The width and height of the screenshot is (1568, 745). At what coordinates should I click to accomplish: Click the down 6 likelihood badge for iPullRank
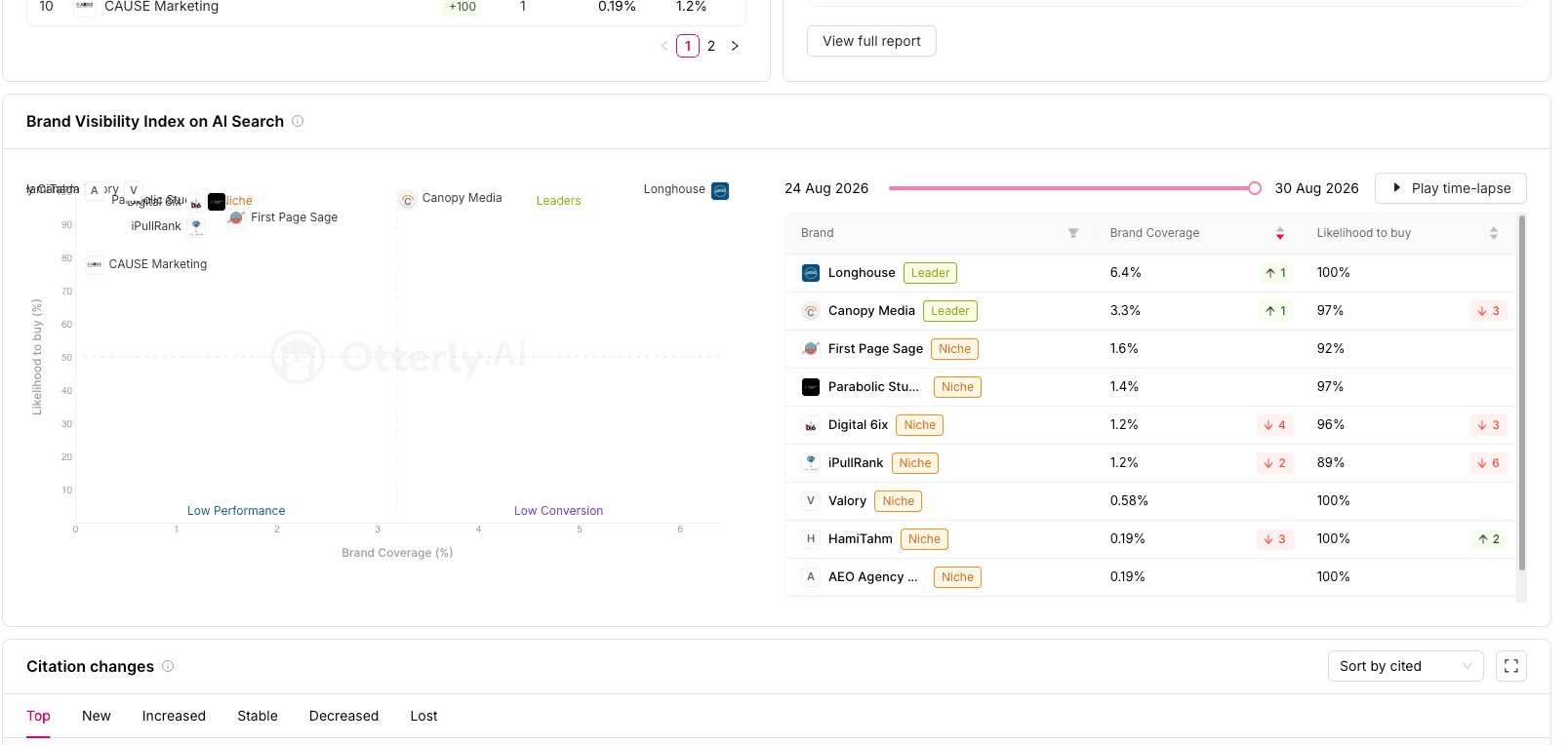coord(1489,463)
